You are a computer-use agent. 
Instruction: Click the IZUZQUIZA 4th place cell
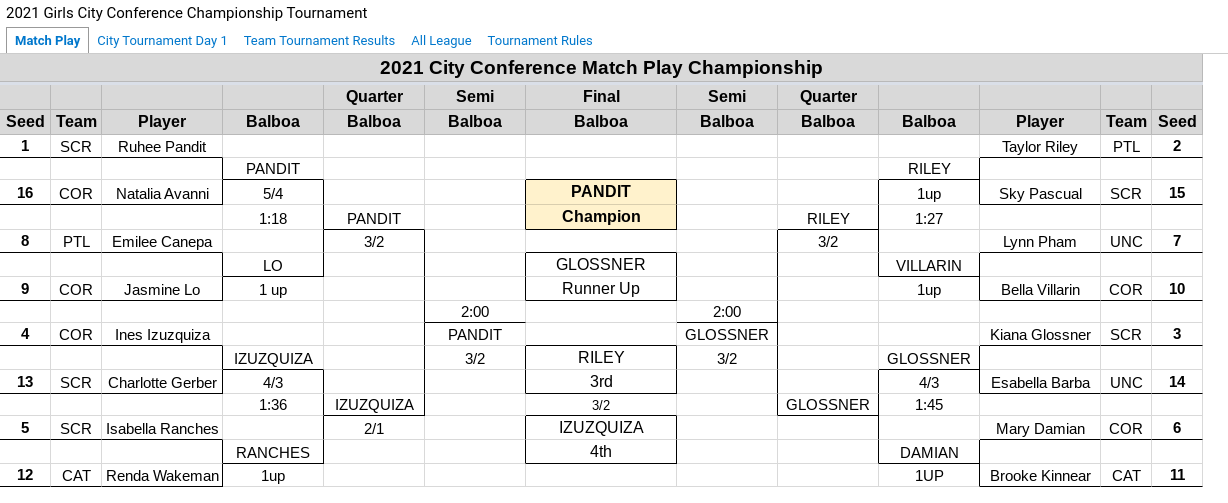[x=601, y=439]
